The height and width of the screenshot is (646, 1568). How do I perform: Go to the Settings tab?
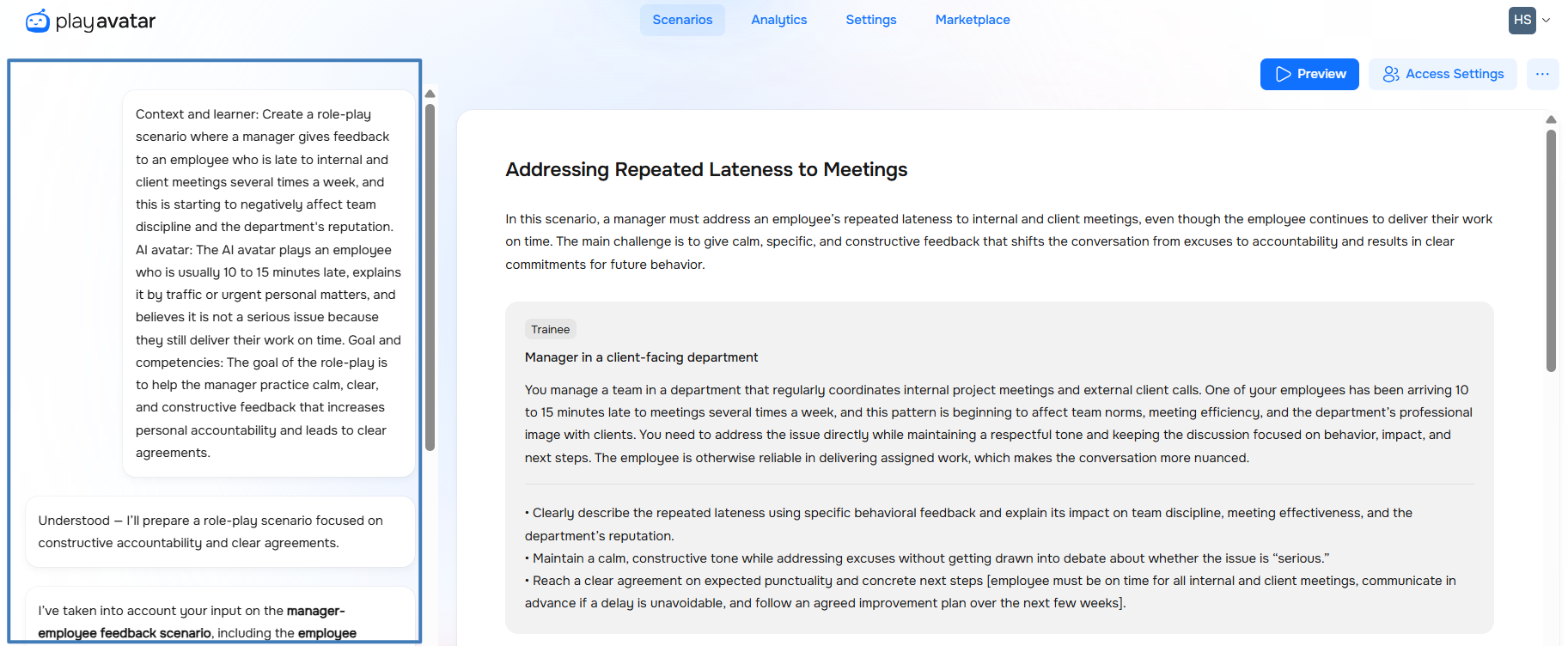(870, 20)
